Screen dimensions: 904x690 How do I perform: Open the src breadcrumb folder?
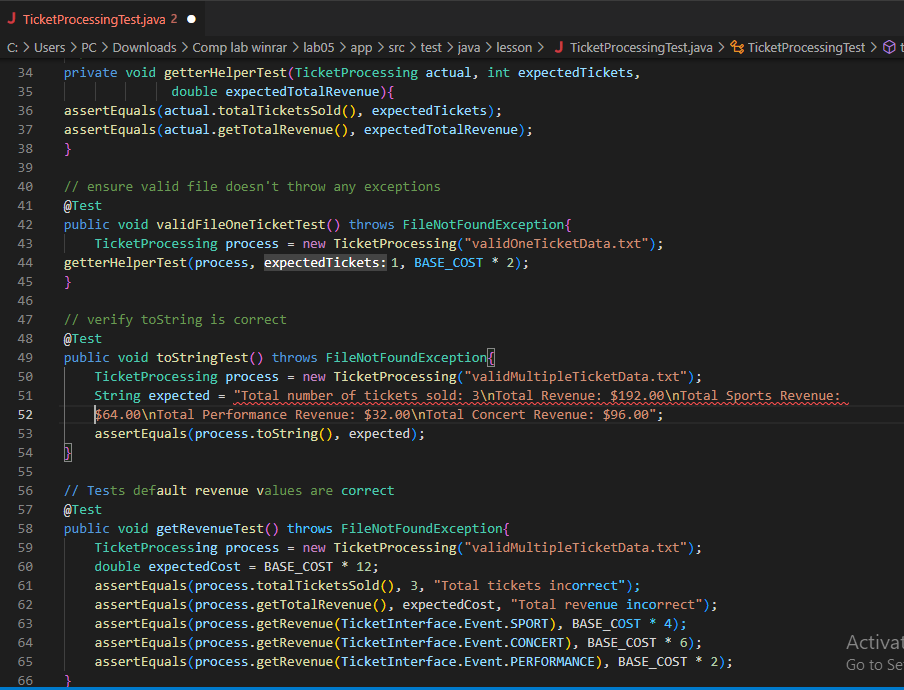[397, 48]
